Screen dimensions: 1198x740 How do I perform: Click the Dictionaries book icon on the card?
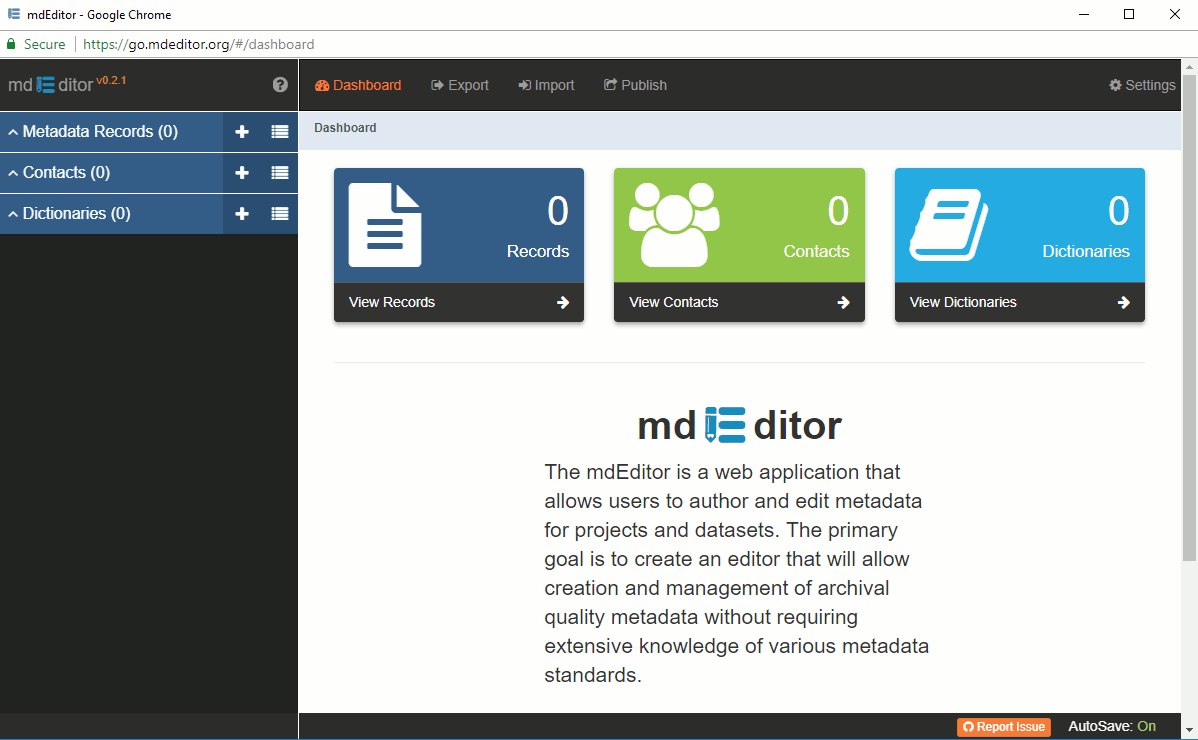click(x=948, y=225)
